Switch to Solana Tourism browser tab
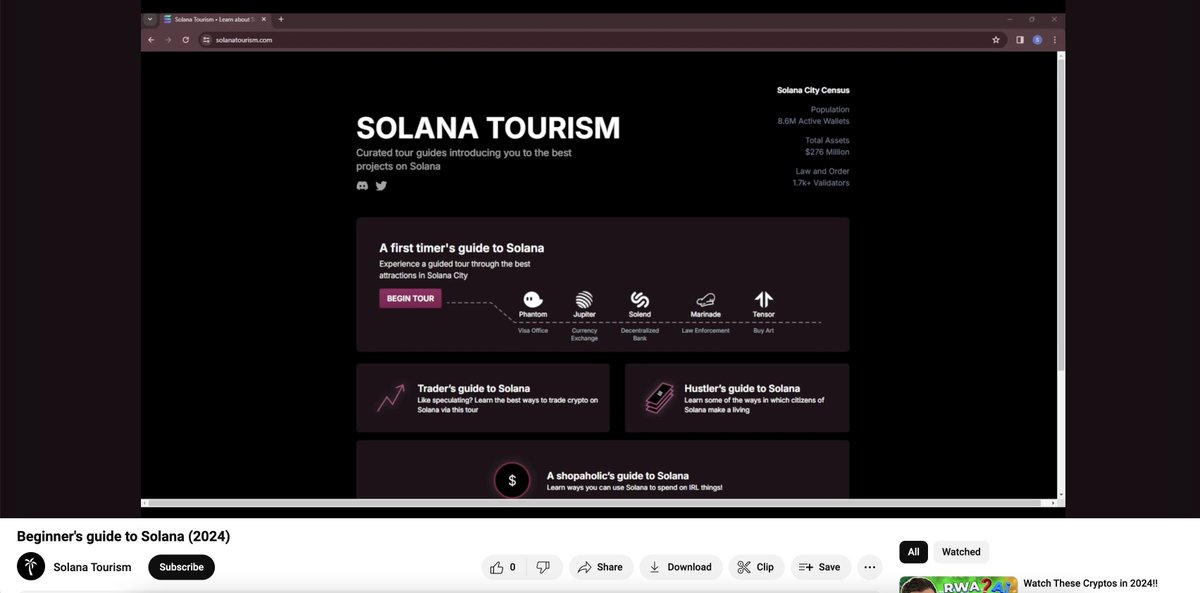Viewport: 1200px width, 593px height. tap(215, 19)
